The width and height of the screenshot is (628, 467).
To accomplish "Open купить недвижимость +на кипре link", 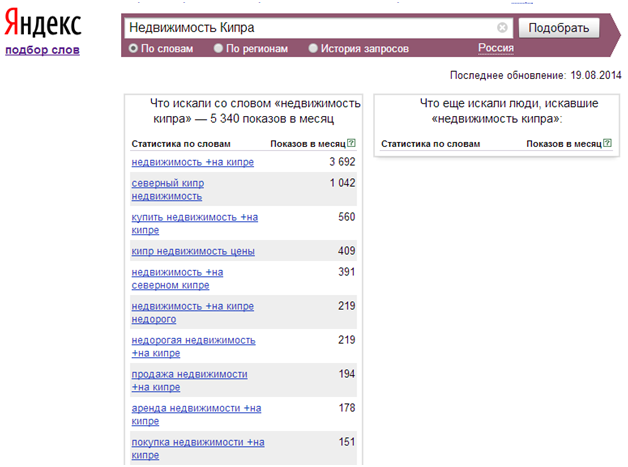I will [195, 223].
